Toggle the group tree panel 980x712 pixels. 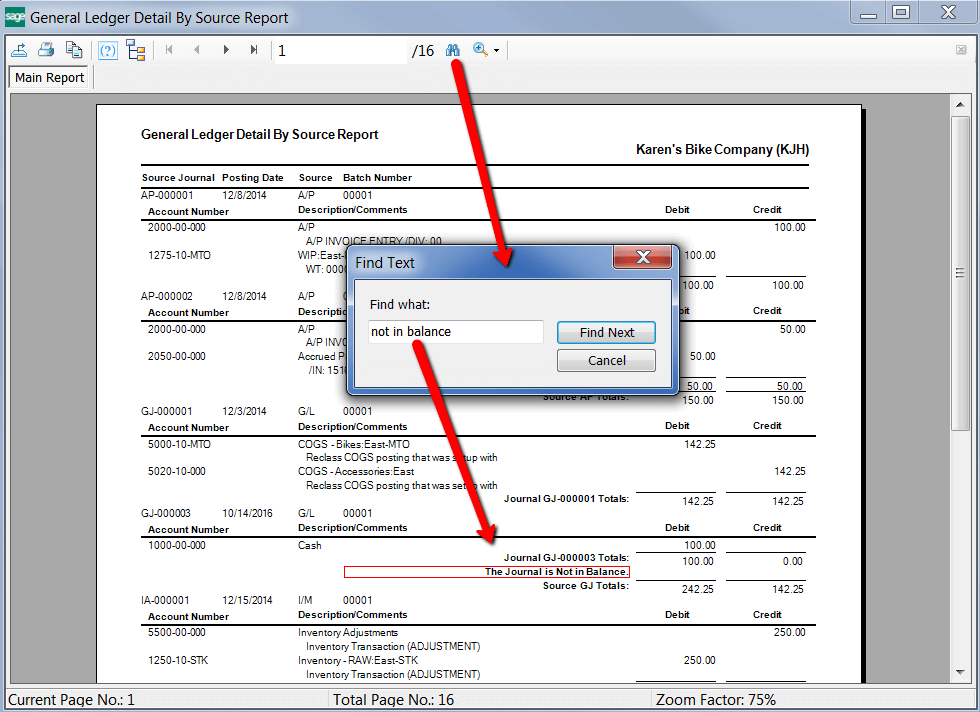point(136,49)
